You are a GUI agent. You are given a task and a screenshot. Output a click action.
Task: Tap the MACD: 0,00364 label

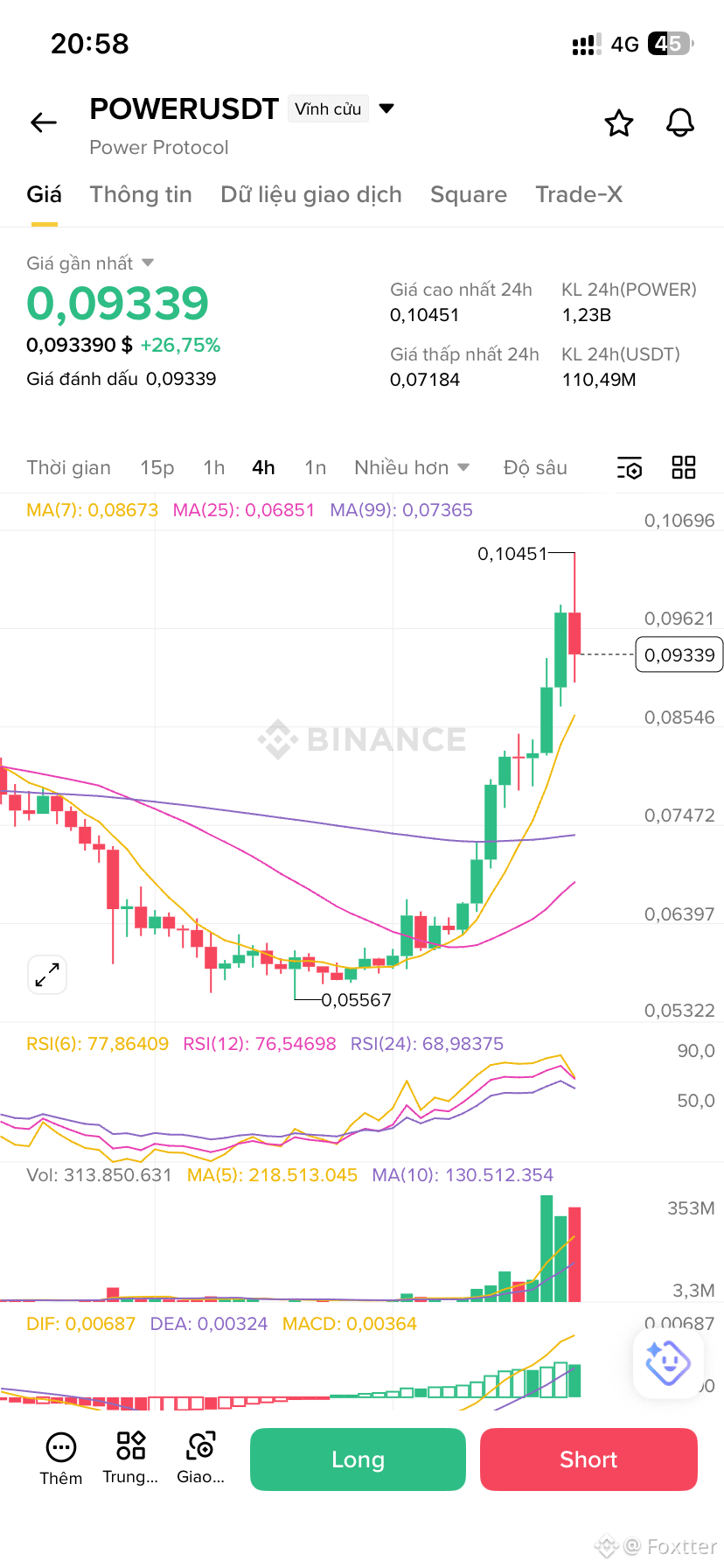350,1324
